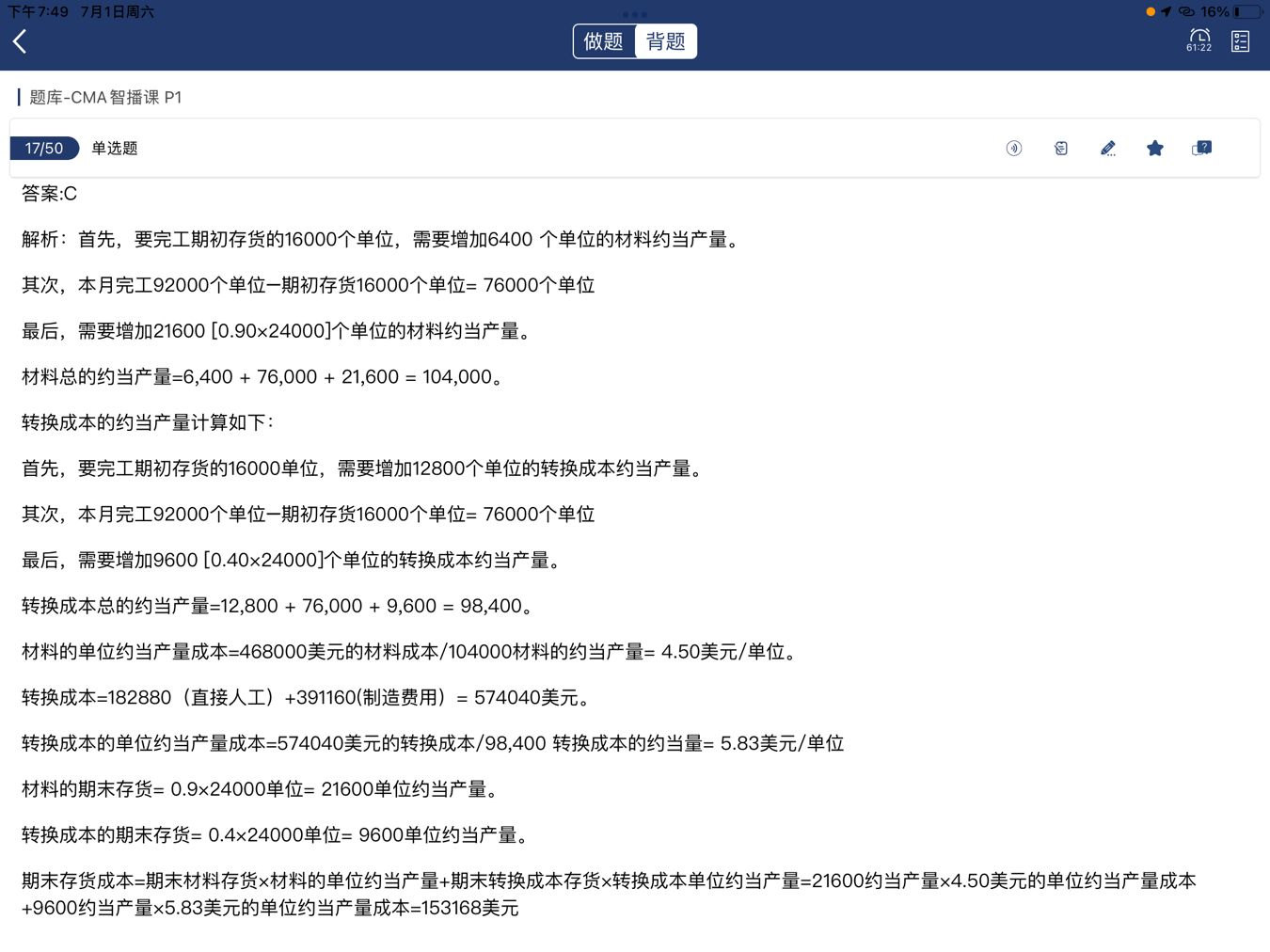Tap the 单选题 question type label
Viewport: 1270px width, 952px height.
pyautogui.click(x=115, y=149)
